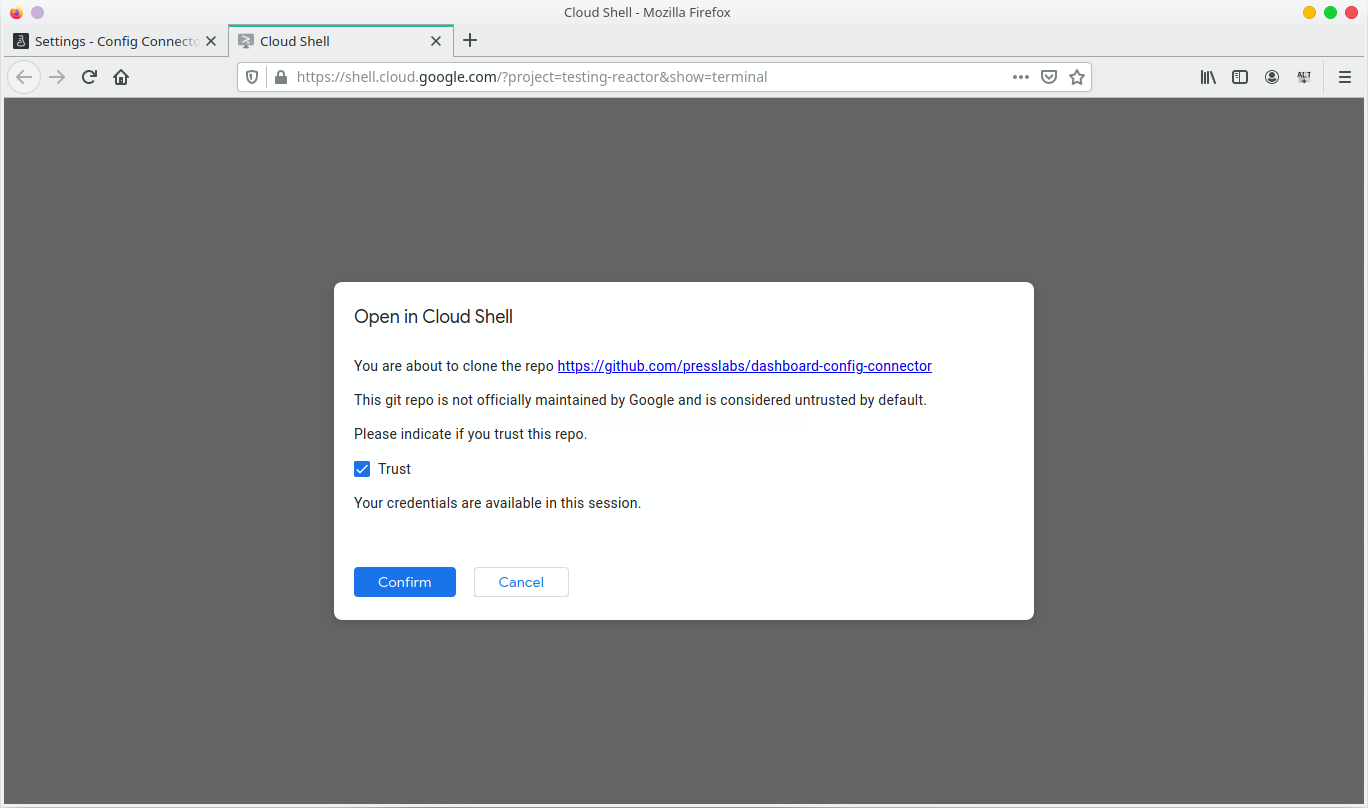The width and height of the screenshot is (1368, 808).
Task: Close the Settings - Config Connector tab
Action: click(210, 41)
